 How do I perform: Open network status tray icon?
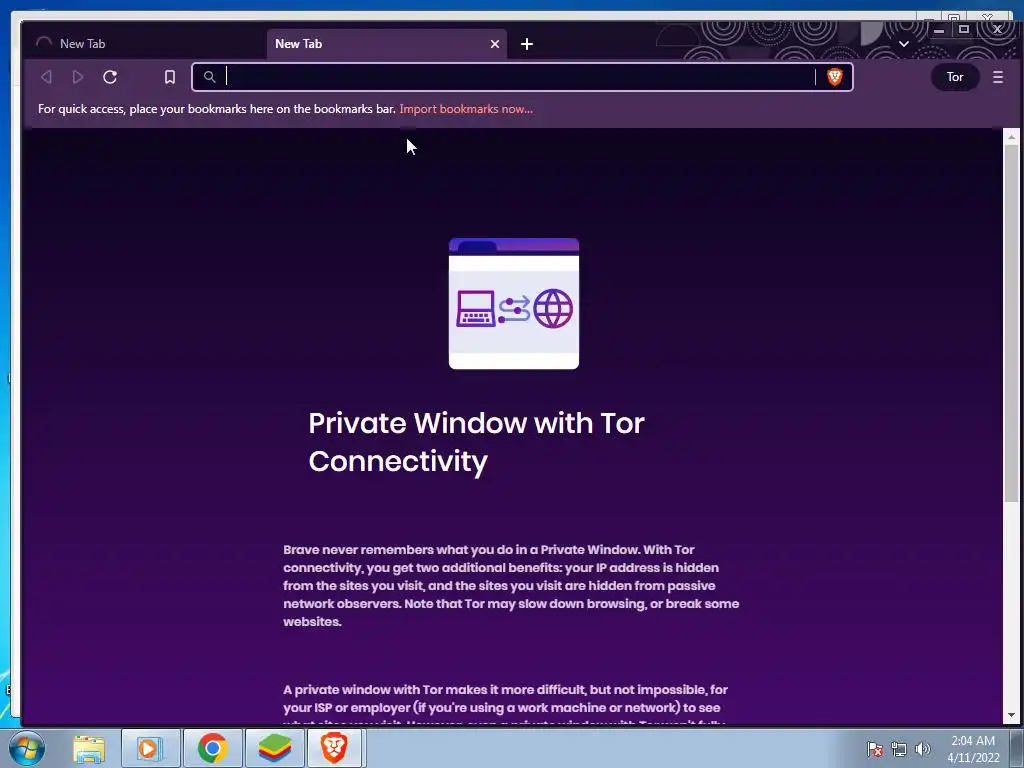899,749
